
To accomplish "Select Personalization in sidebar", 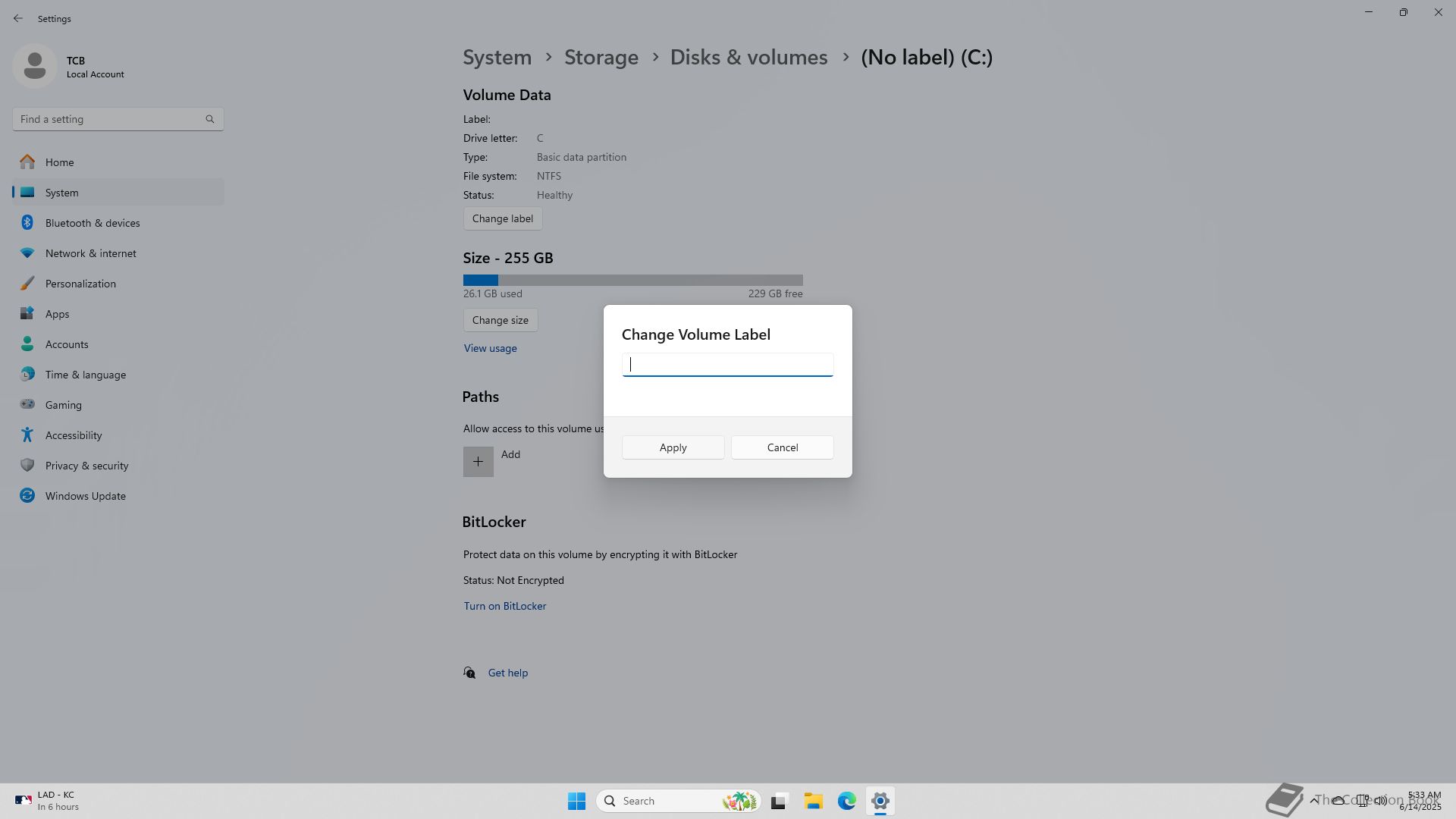I will point(80,284).
